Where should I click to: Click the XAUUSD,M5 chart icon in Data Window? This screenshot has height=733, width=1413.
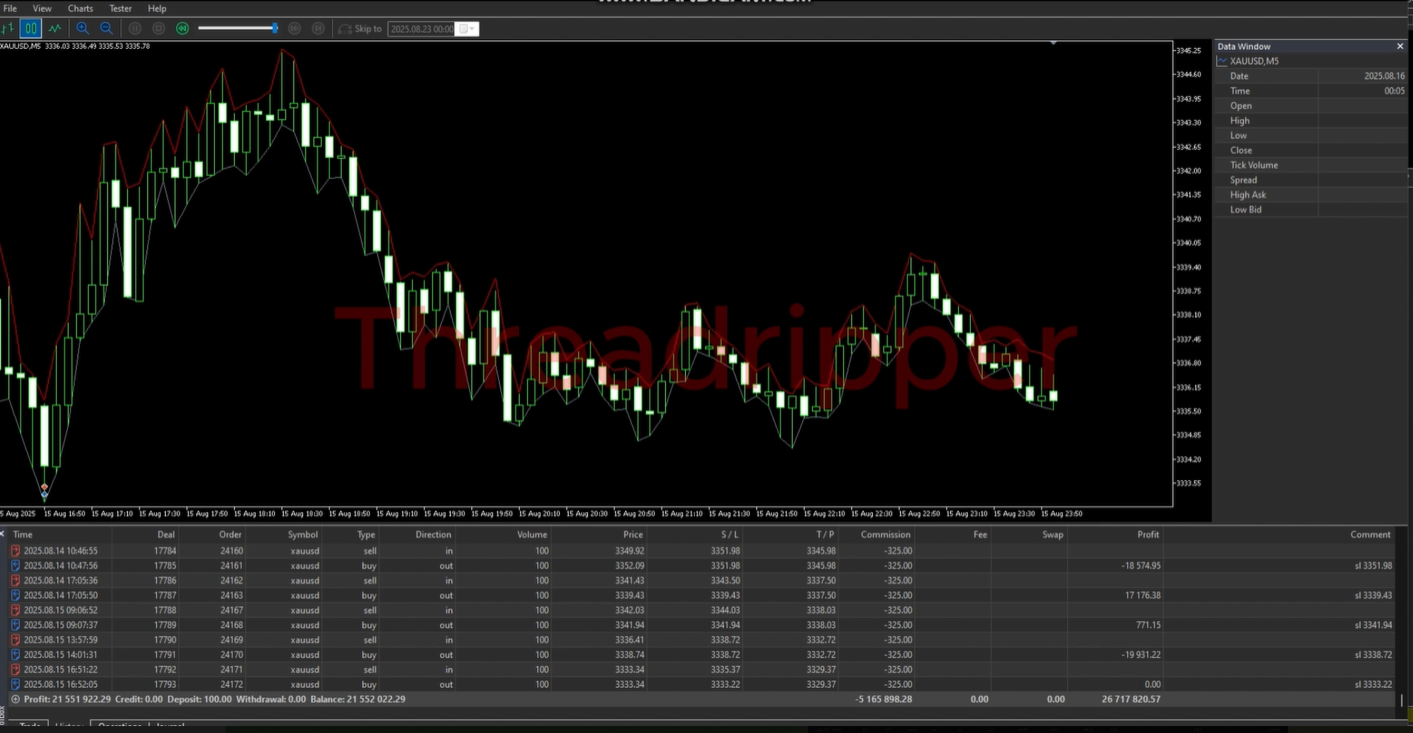point(1222,61)
